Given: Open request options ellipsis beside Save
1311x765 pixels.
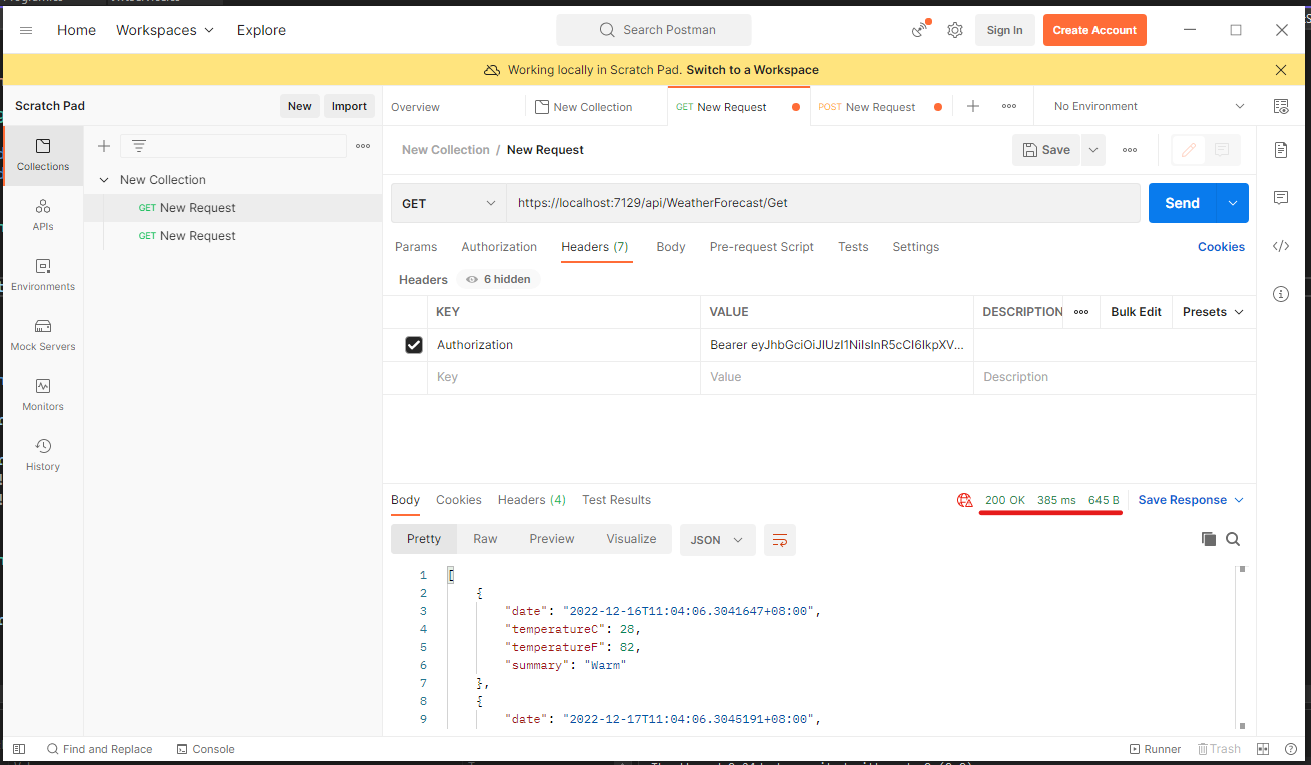Looking at the screenshot, I should tap(1130, 150).
